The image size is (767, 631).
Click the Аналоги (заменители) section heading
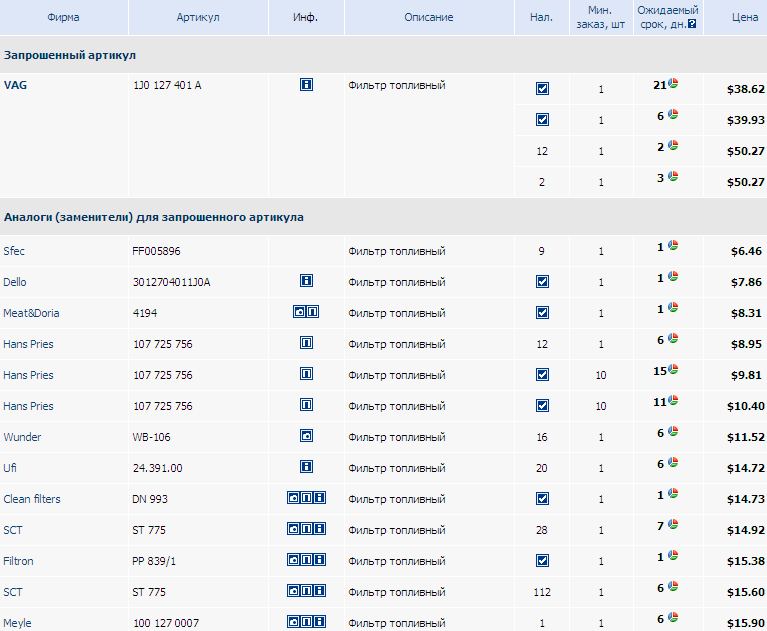(x=154, y=217)
